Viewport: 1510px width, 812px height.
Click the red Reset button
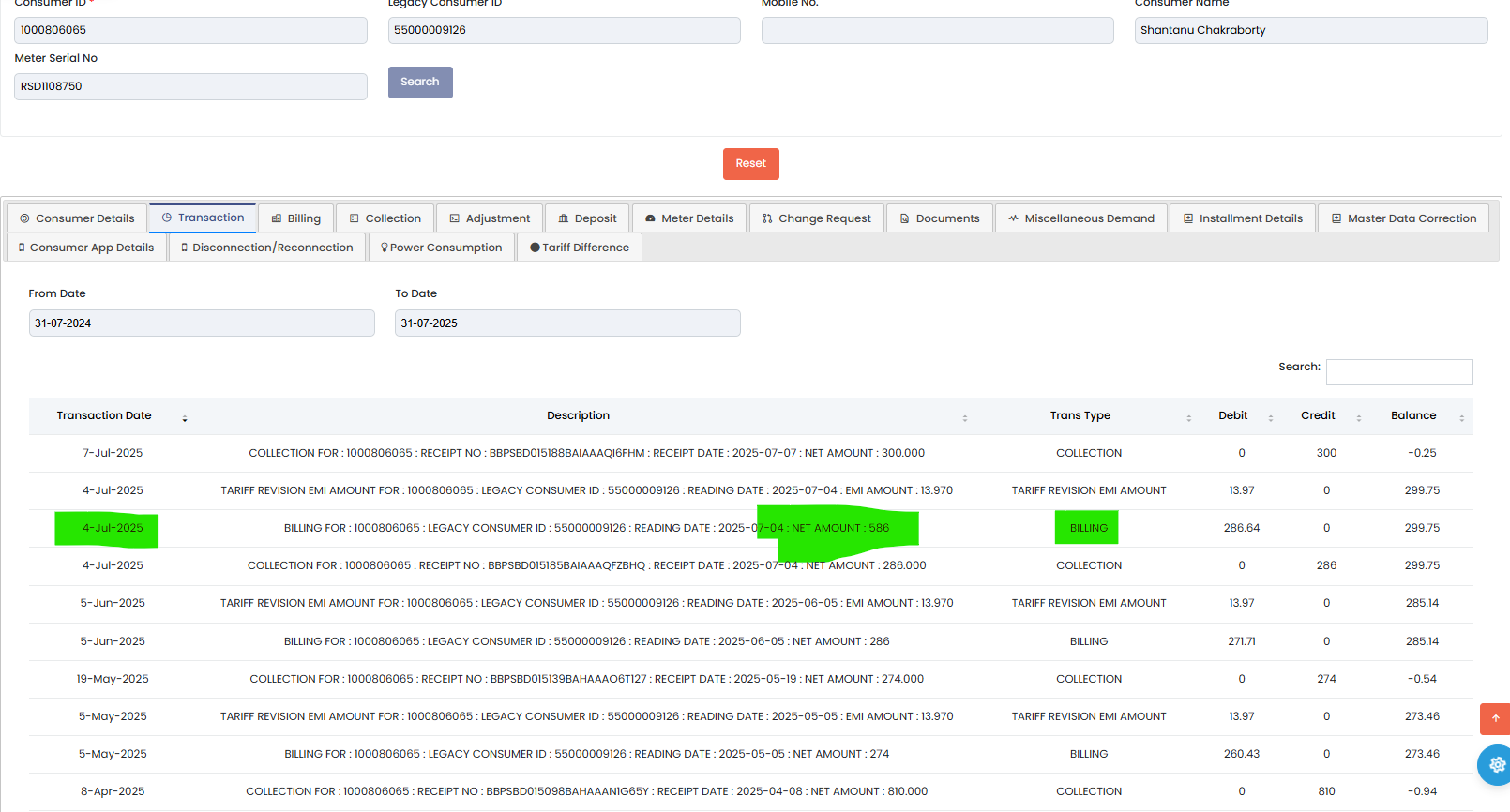coord(751,164)
